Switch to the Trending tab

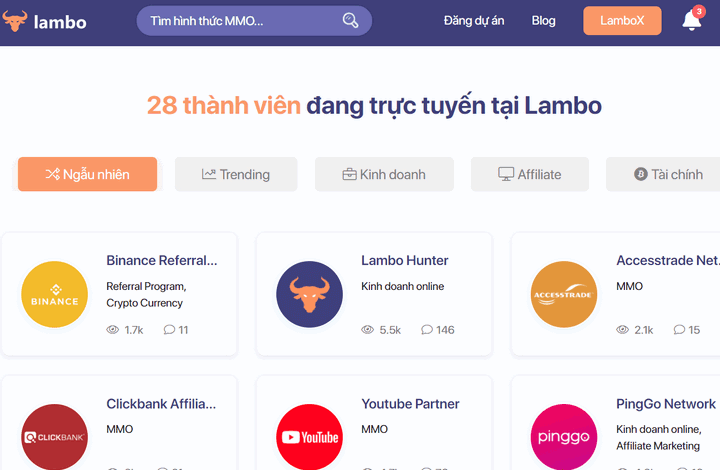(236, 174)
